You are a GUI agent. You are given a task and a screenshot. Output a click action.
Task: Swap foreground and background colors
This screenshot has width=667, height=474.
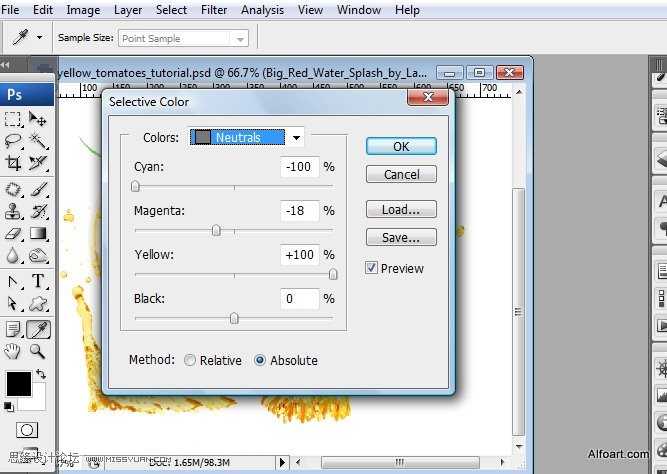(x=41, y=374)
